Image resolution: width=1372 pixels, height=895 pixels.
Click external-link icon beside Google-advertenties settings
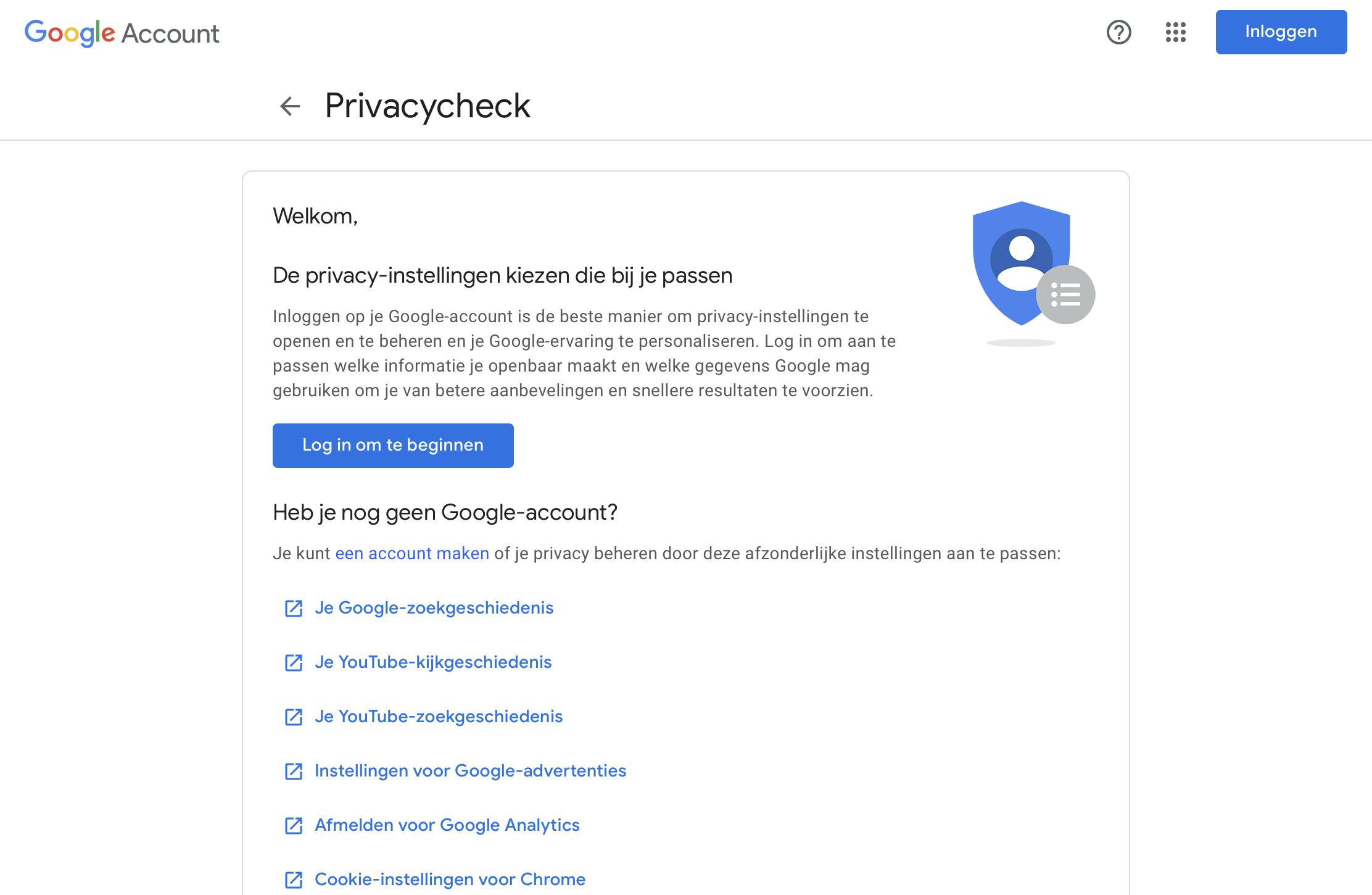coord(293,772)
